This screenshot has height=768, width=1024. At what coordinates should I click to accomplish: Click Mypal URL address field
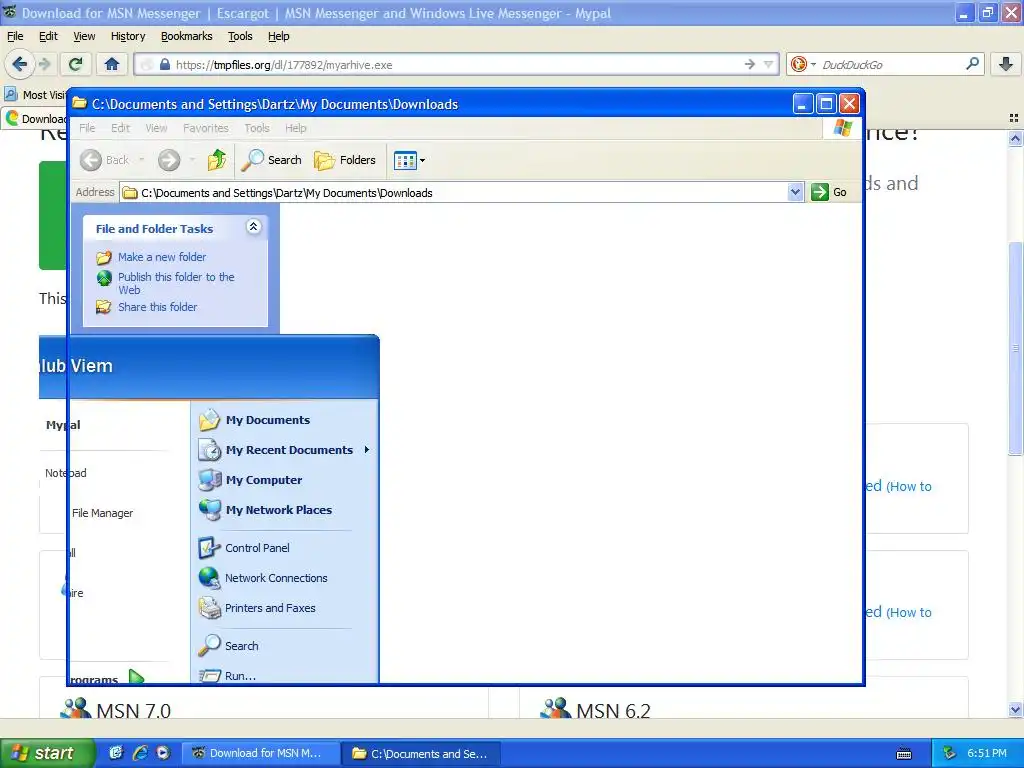tap(457, 65)
